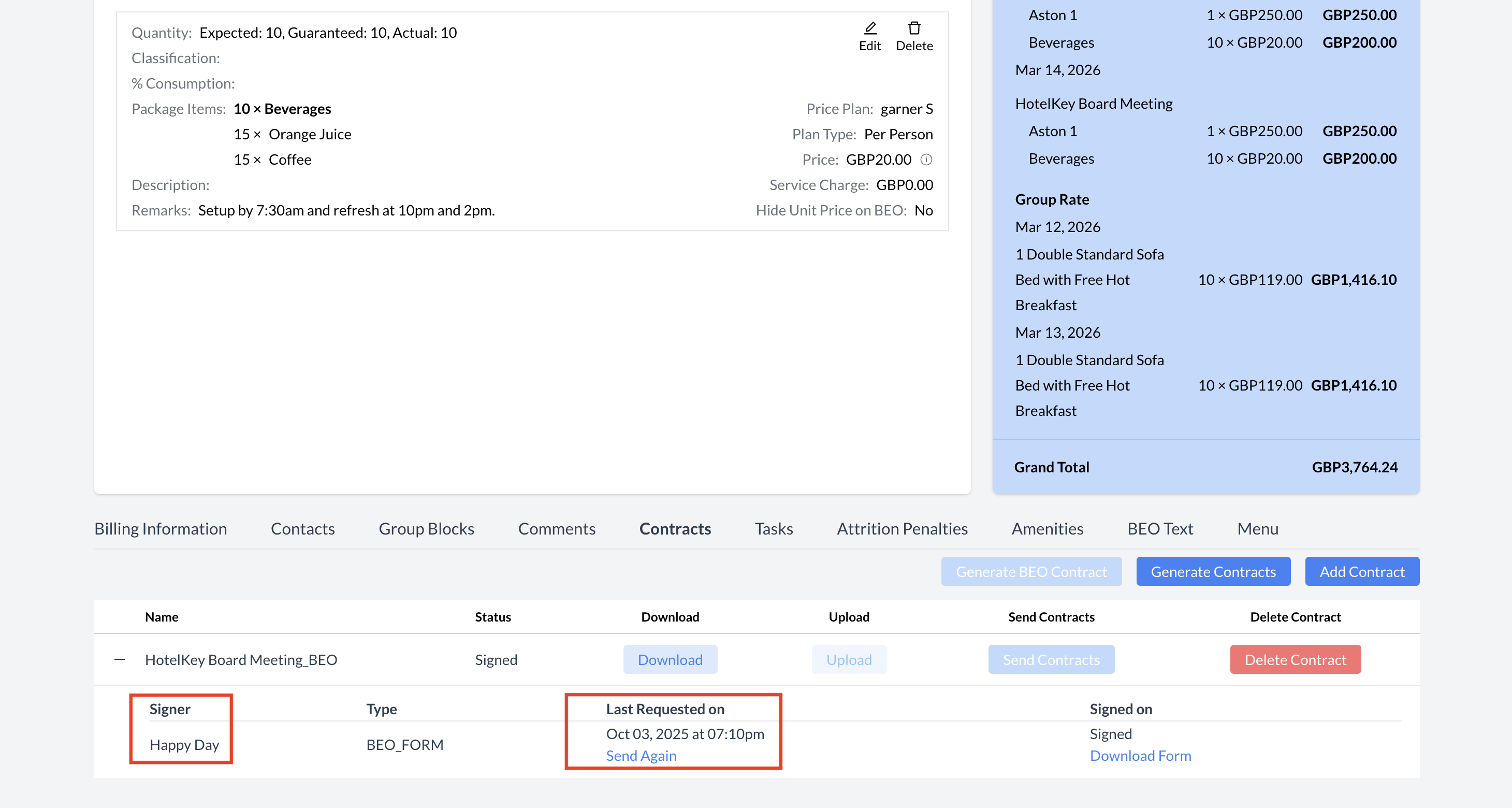Switch to the Amenities tab
The height and width of the screenshot is (808, 1512).
[1047, 528]
